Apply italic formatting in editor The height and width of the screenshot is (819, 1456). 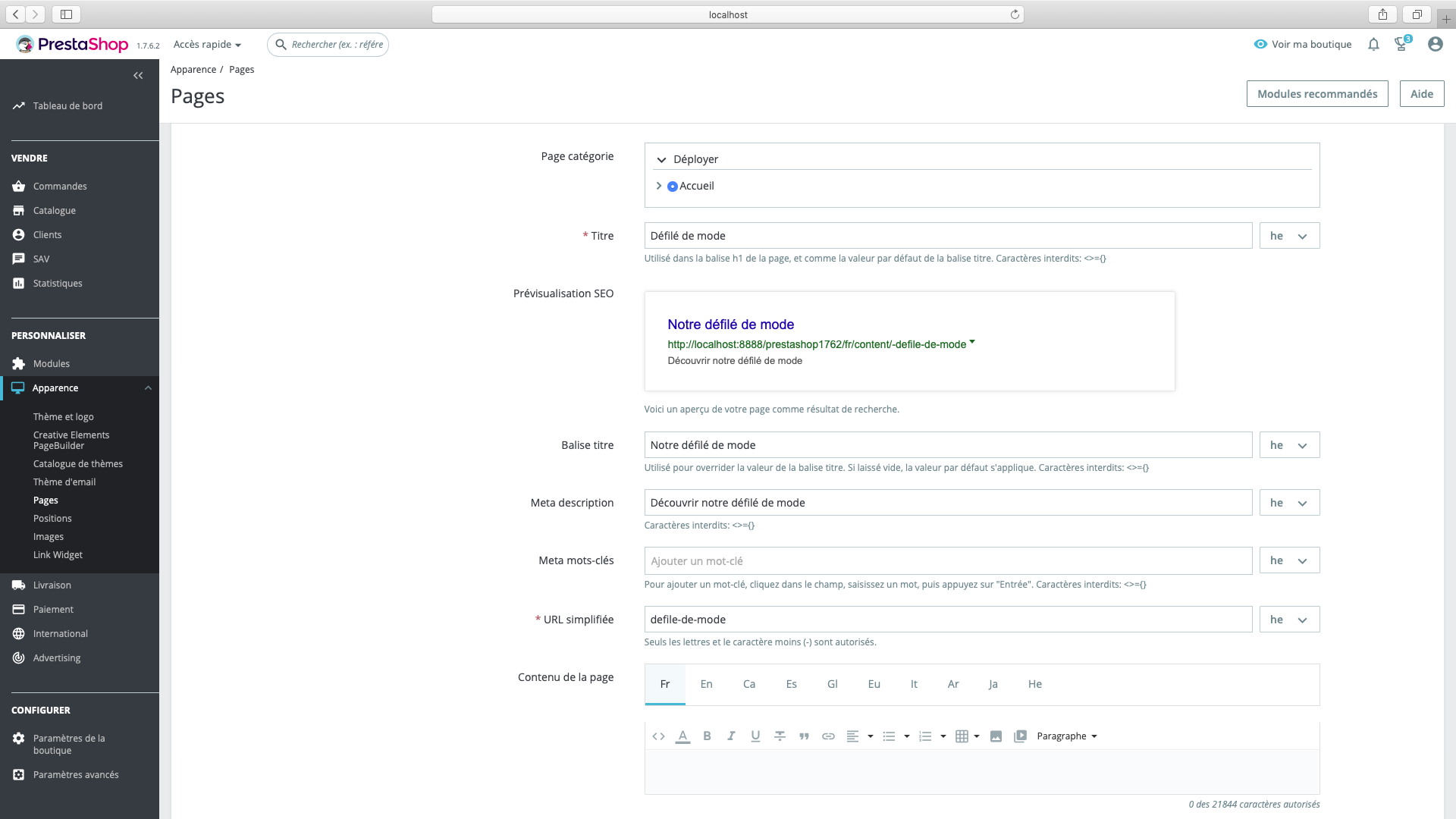(x=731, y=736)
